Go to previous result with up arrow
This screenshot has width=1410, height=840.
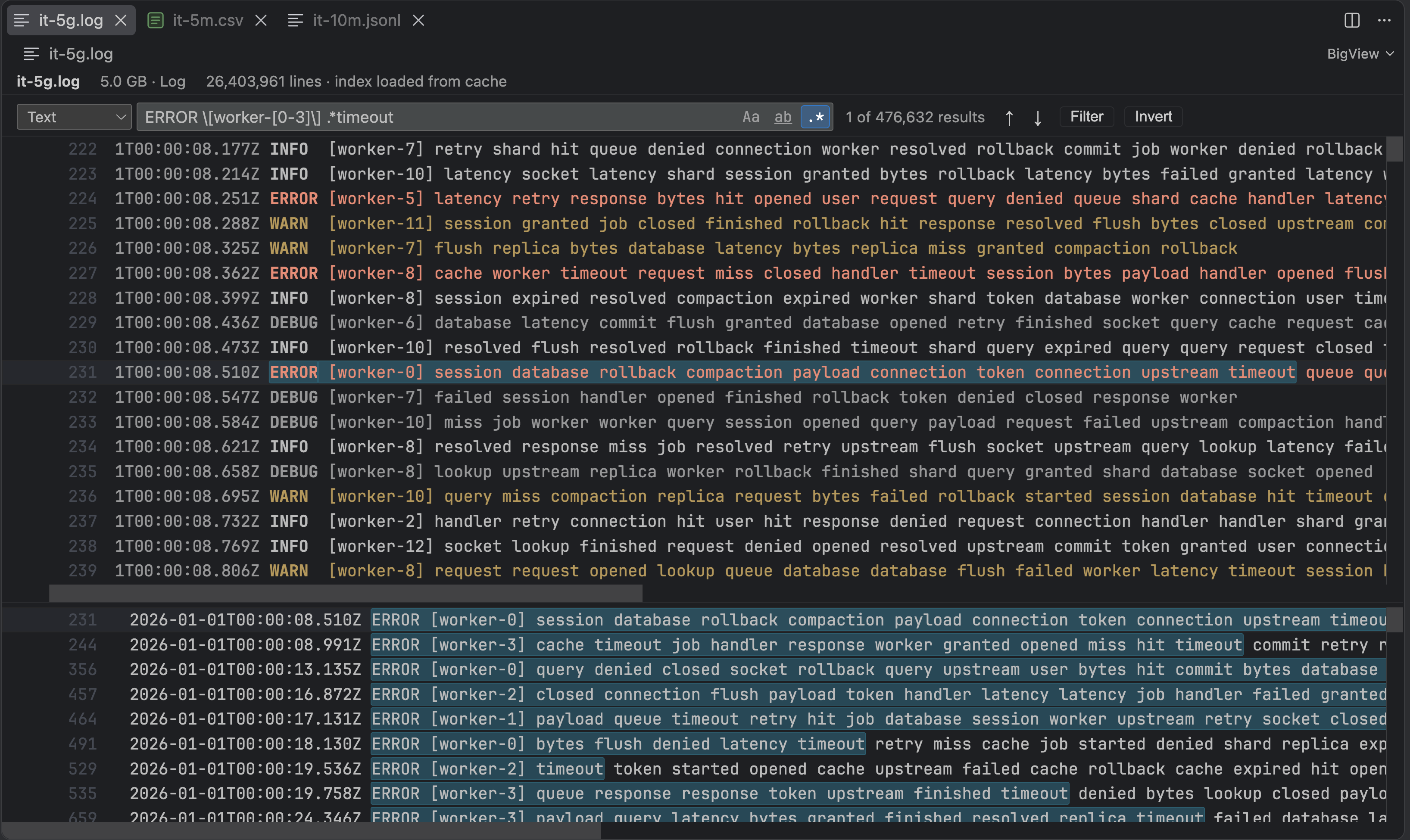(x=1009, y=118)
